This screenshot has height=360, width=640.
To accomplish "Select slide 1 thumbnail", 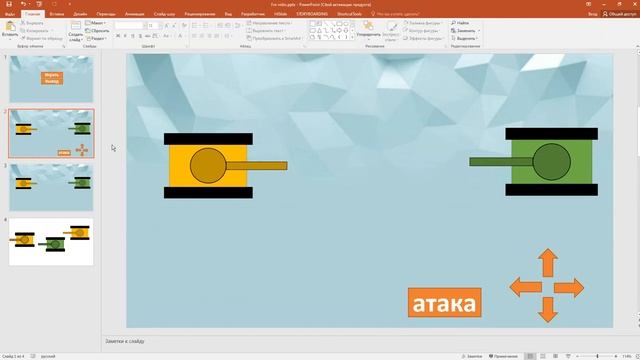I will 51,79.
